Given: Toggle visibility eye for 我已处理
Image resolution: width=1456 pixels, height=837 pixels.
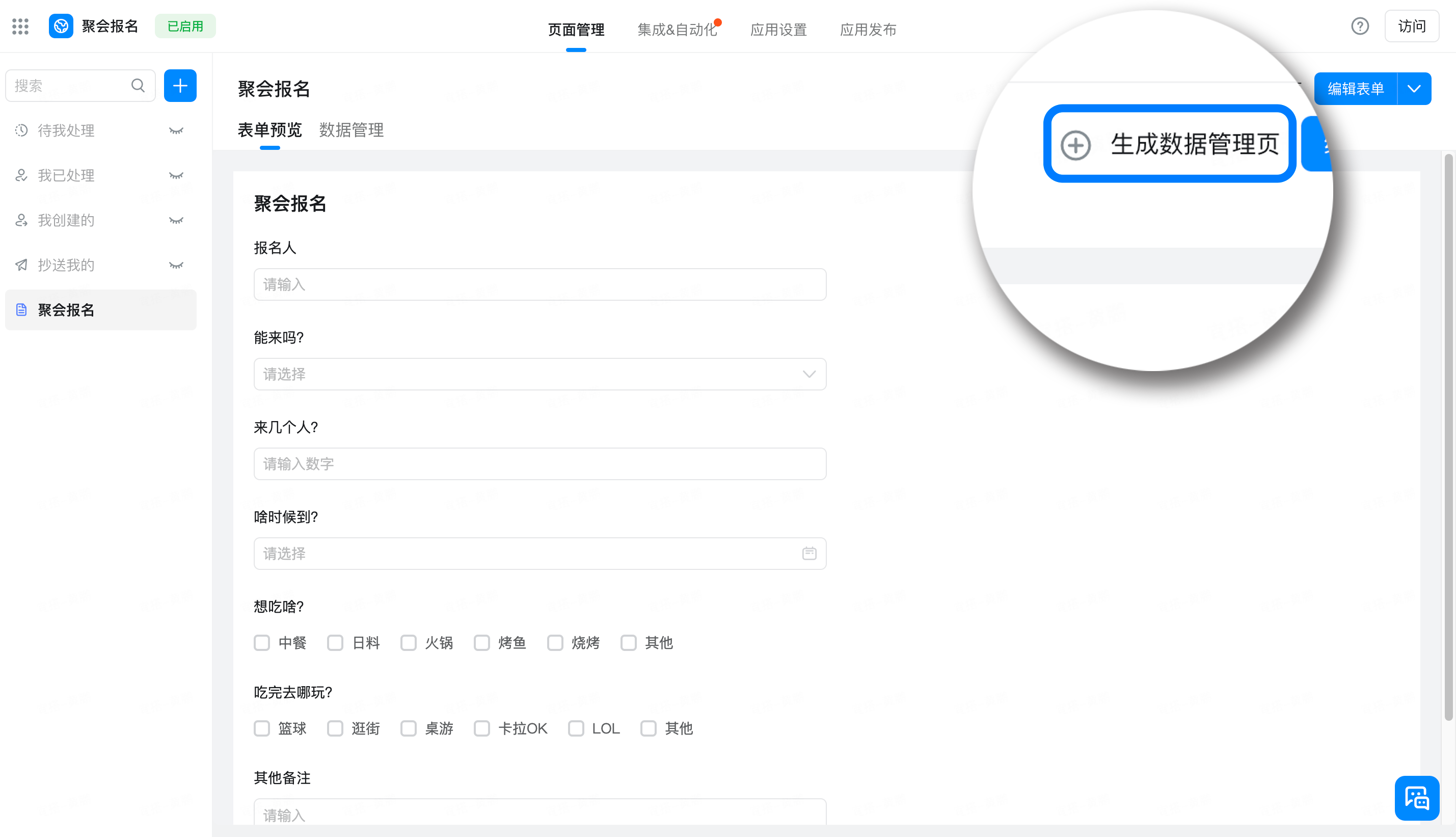Looking at the screenshot, I should click(x=176, y=175).
